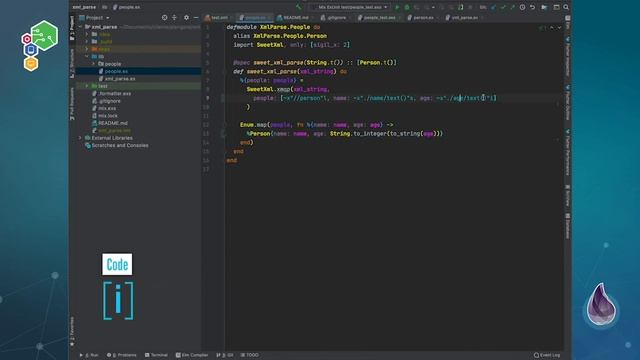The width and height of the screenshot is (640, 360).
Task: Open the Event Log
Action: pyautogui.click(x=547, y=355)
